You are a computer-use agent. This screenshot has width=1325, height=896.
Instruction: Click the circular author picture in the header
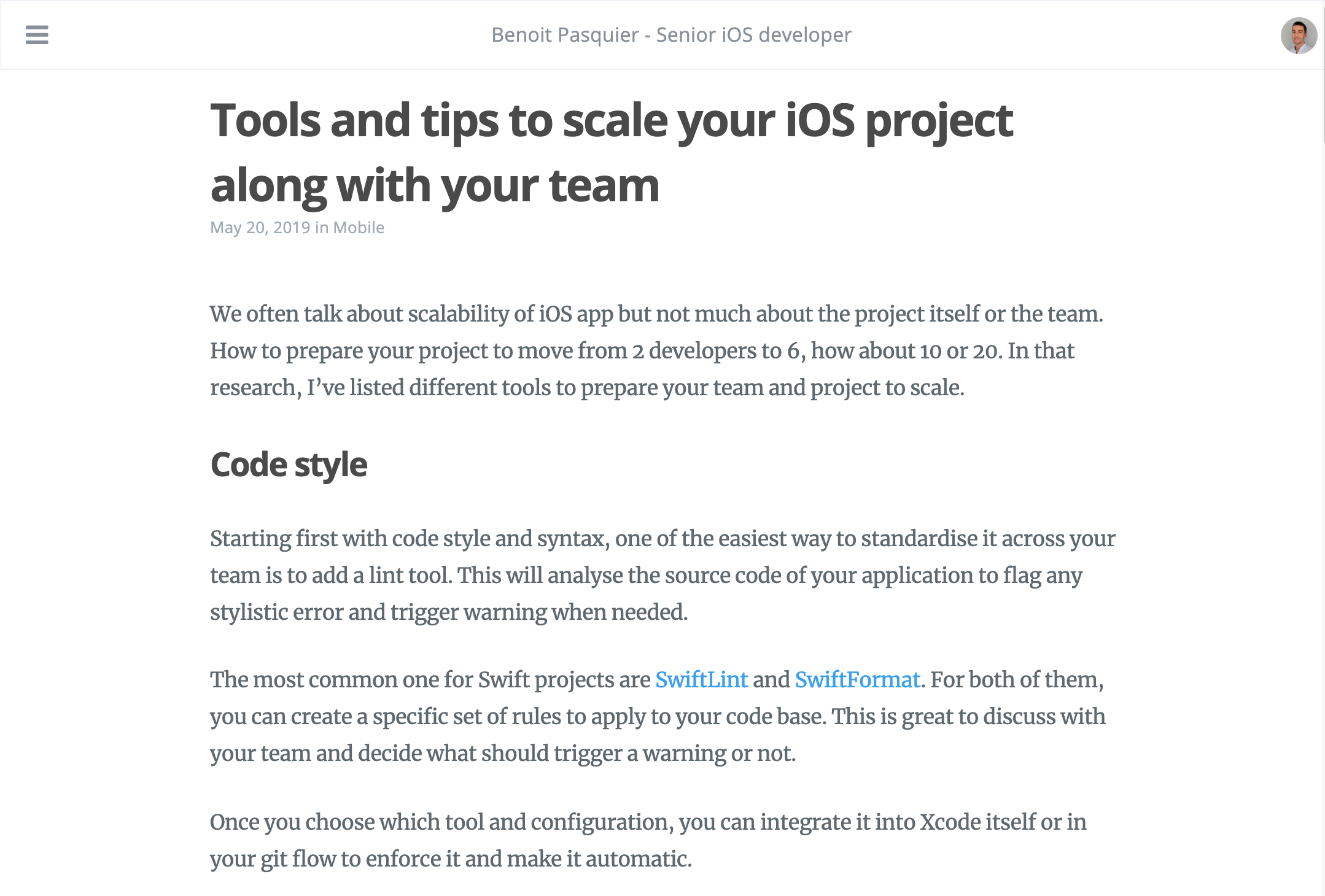click(x=1297, y=35)
